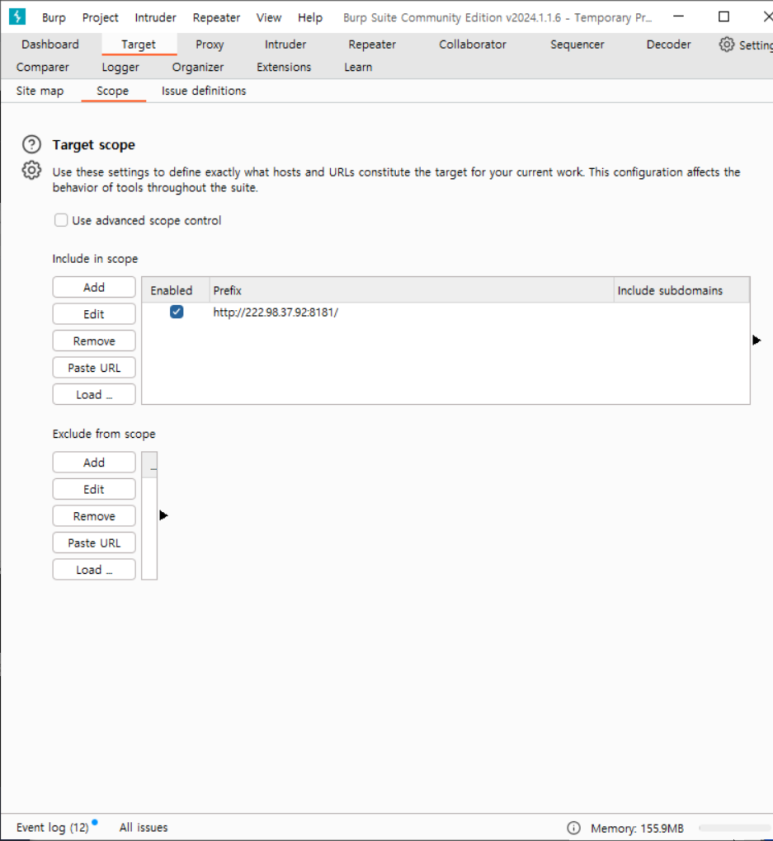Click the collapsed Exclude from scope table header
This screenshot has width=773, height=841.
pyautogui.click(x=150, y=464)
